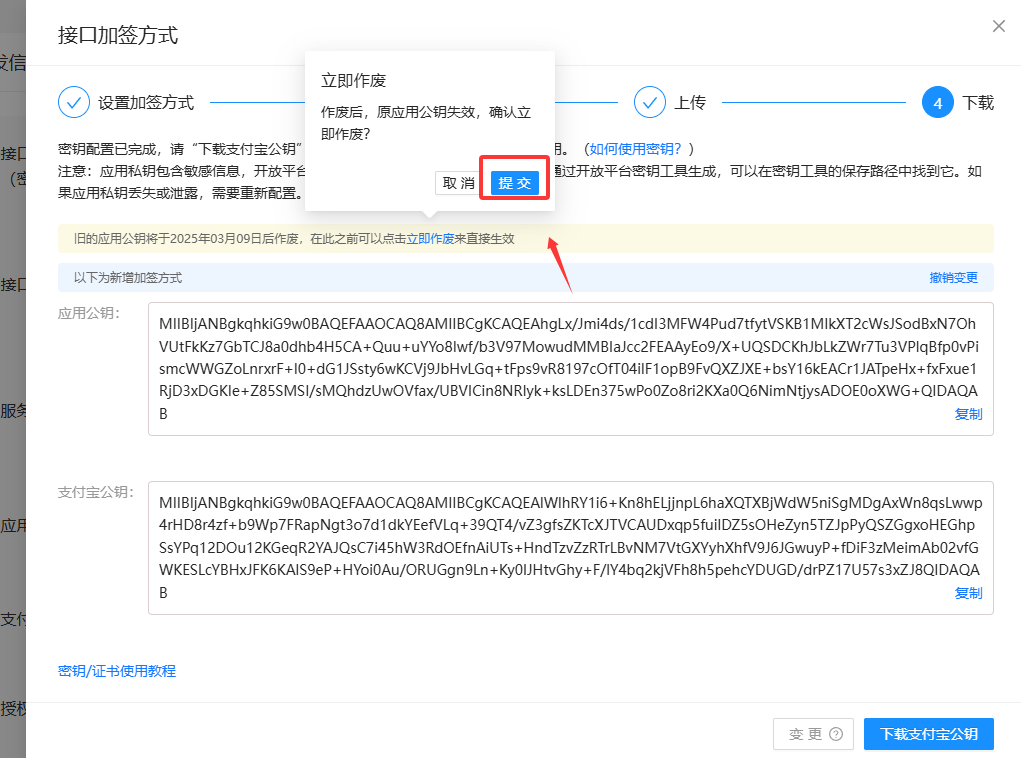Open the 密钥/证书使用教程 tutorial link
Screen dimensions: 1021x758
point(116,671)
